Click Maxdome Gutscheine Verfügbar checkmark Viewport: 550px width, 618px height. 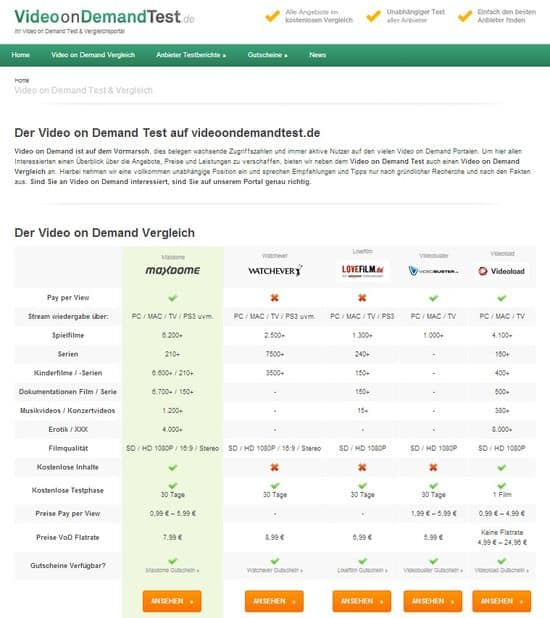[173, 561]
